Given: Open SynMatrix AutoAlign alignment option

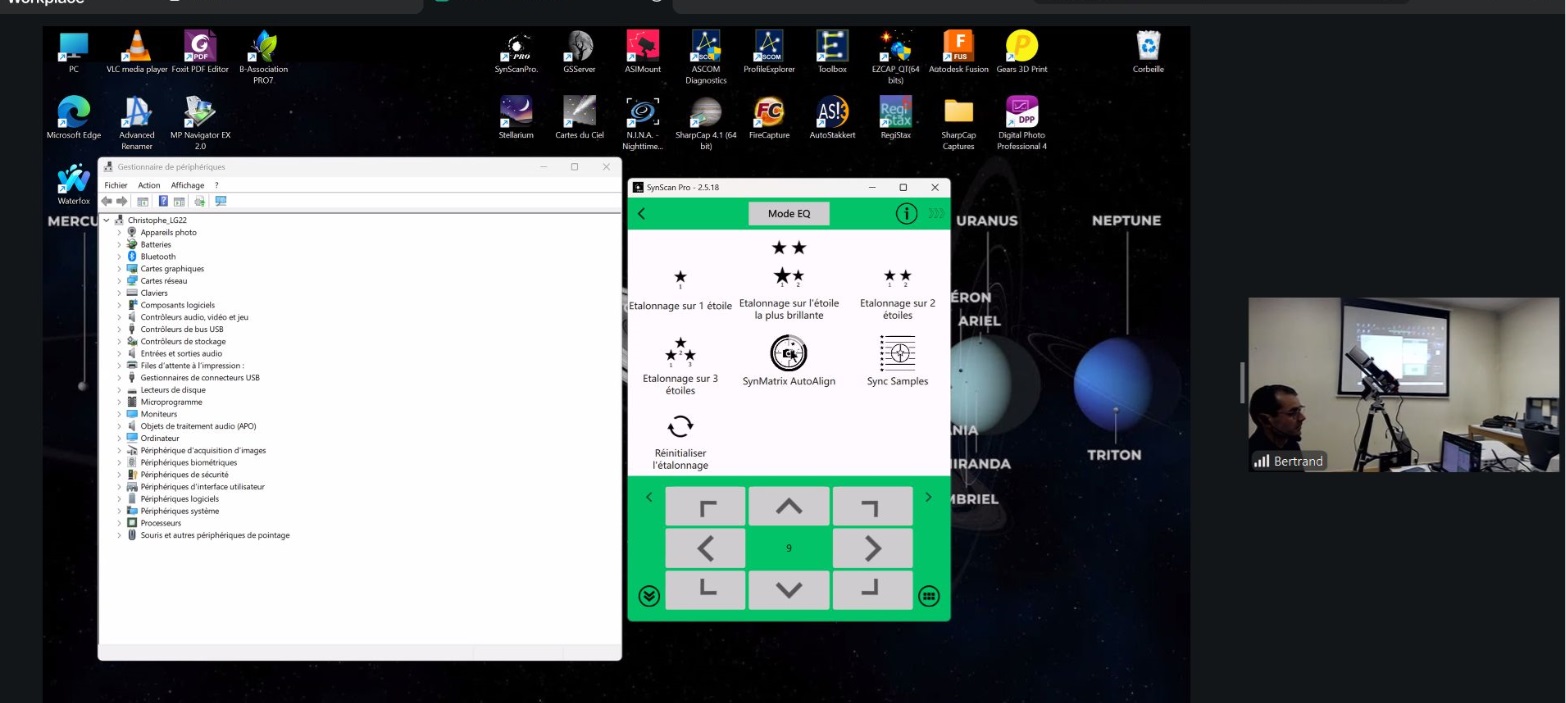Looking at the screenshot, I should click(788, 353).
